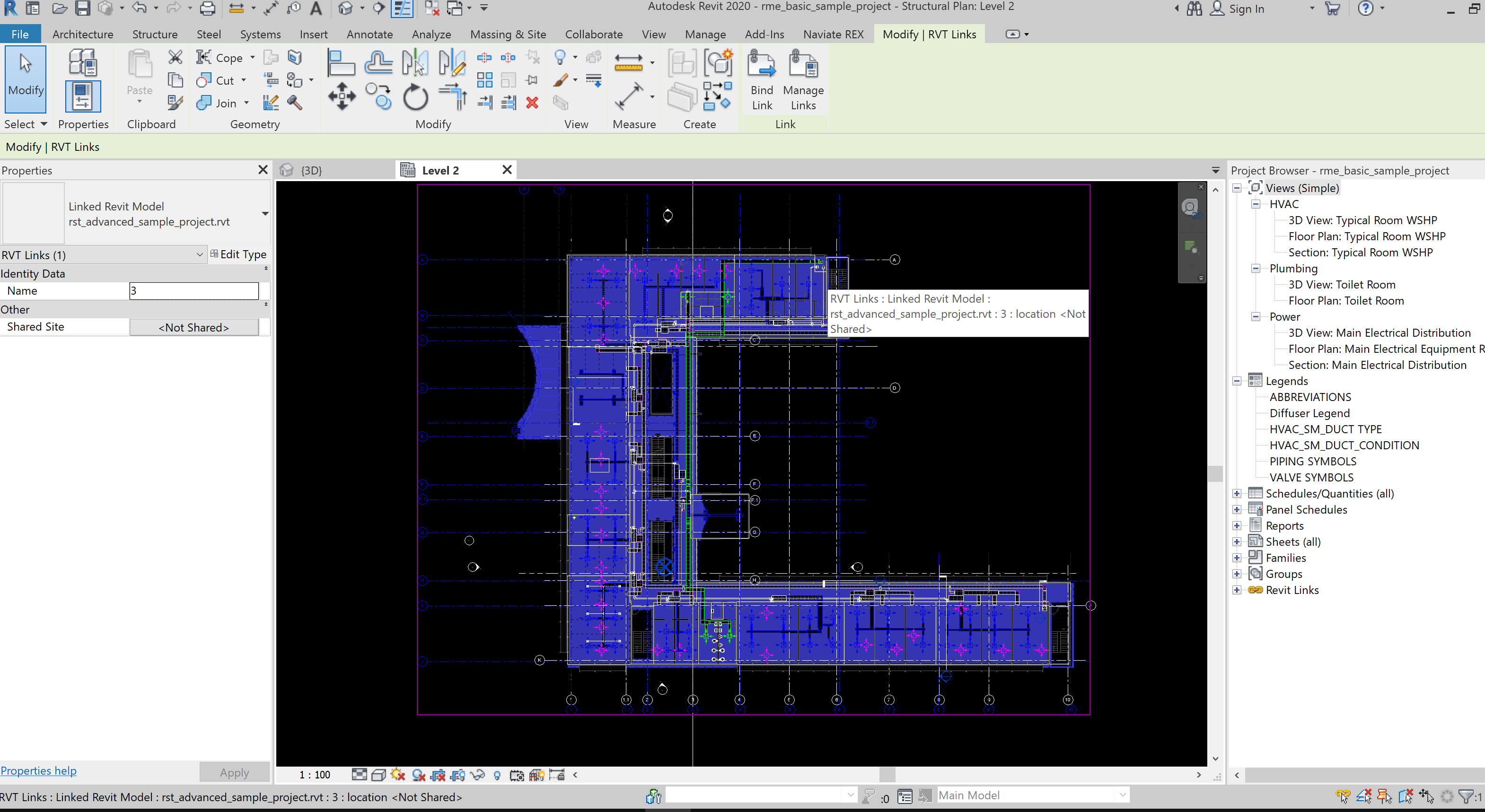Click the Demolish hammer icon
The height and width of the screenshot is (812, 1485).
295,103
